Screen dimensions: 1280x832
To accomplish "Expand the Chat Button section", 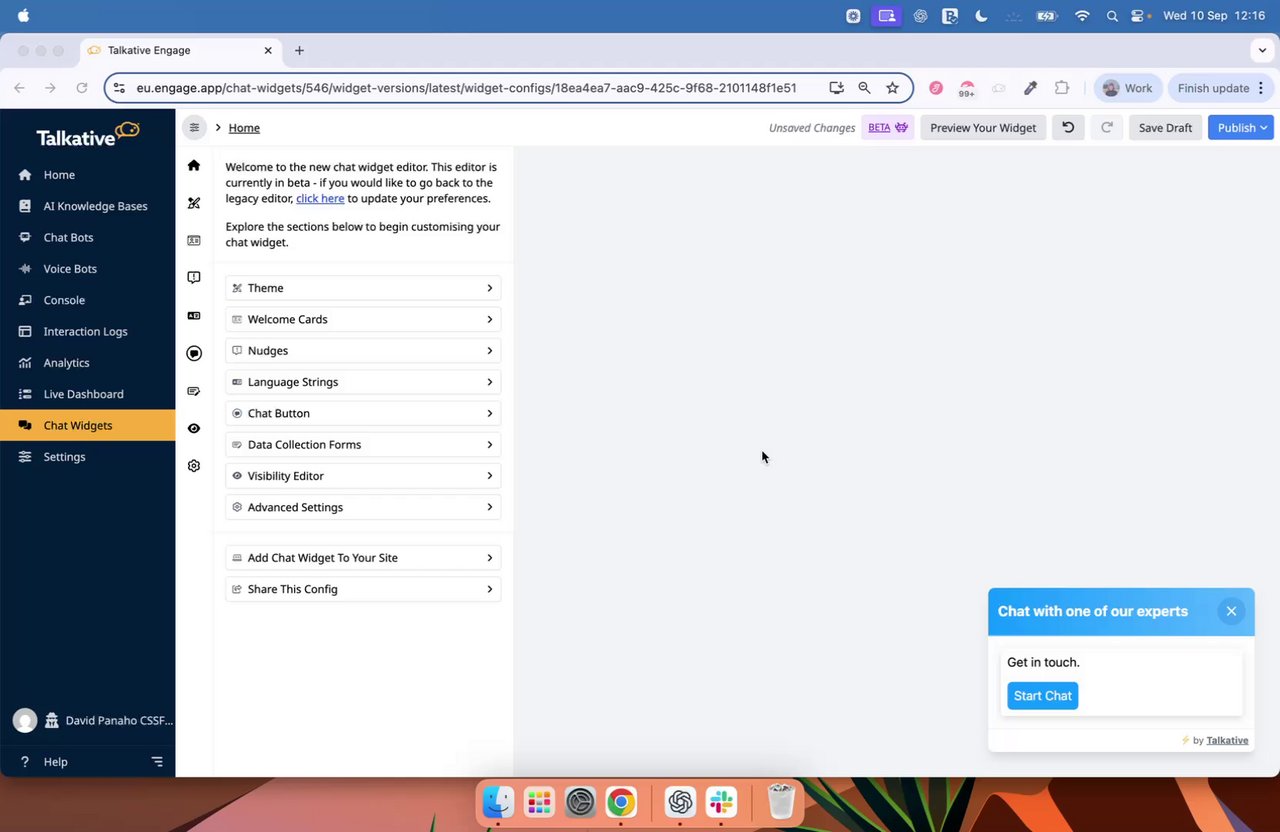I will tap(363, 413).
